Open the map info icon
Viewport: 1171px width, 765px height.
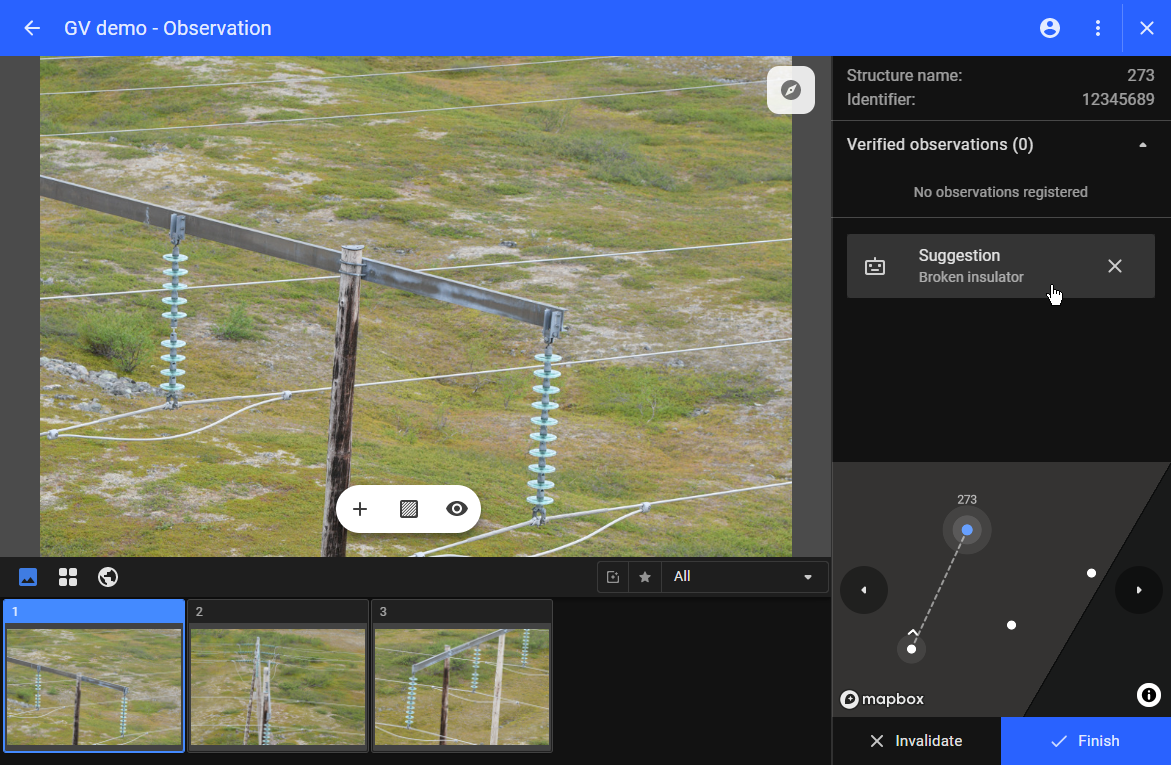point(1148,695)
